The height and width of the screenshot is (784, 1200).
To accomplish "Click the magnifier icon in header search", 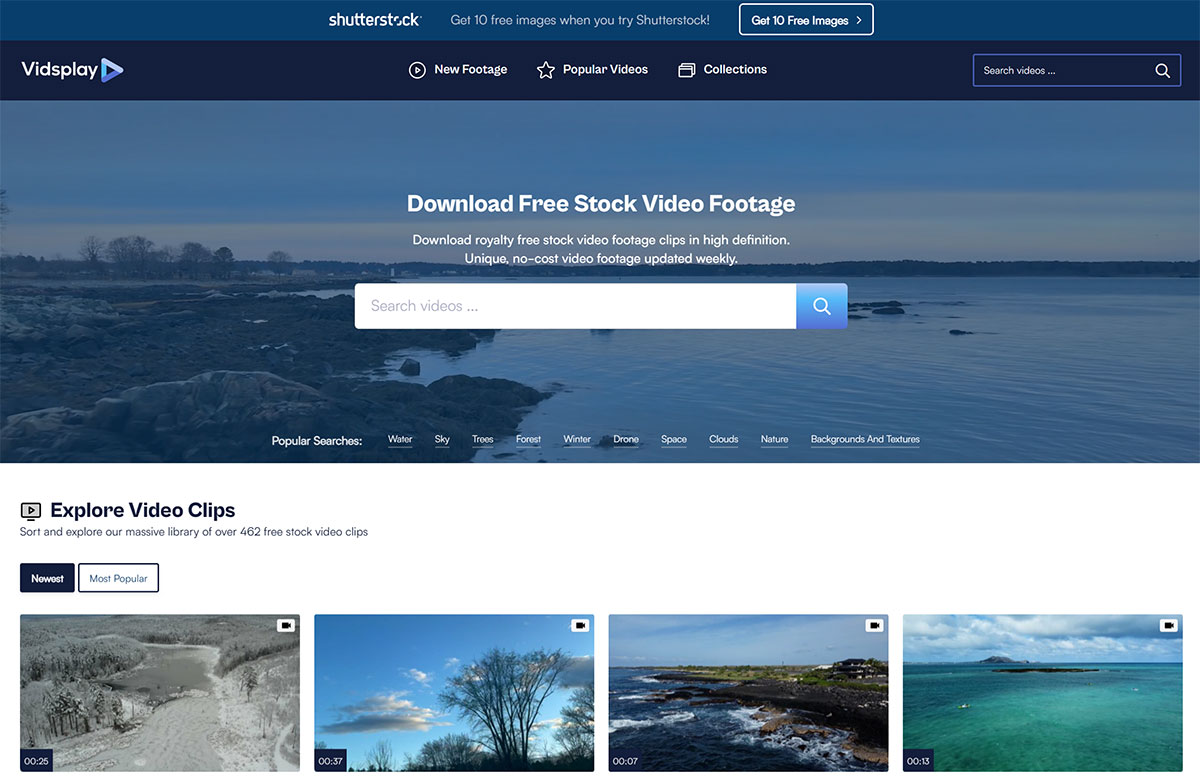I will [1162, 71].
